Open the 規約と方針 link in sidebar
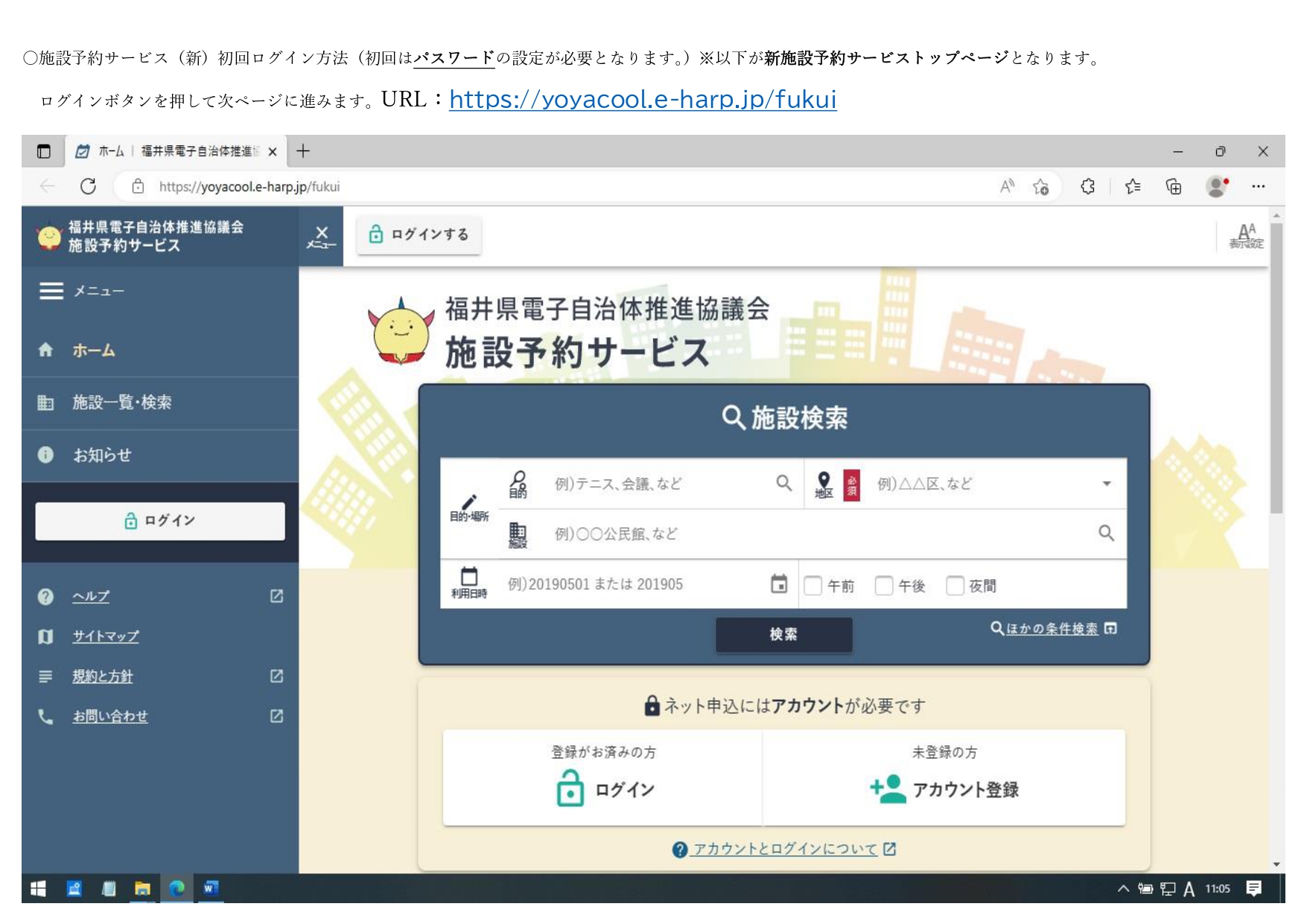This screenshot has height=924, width=1307. [102, 676]
